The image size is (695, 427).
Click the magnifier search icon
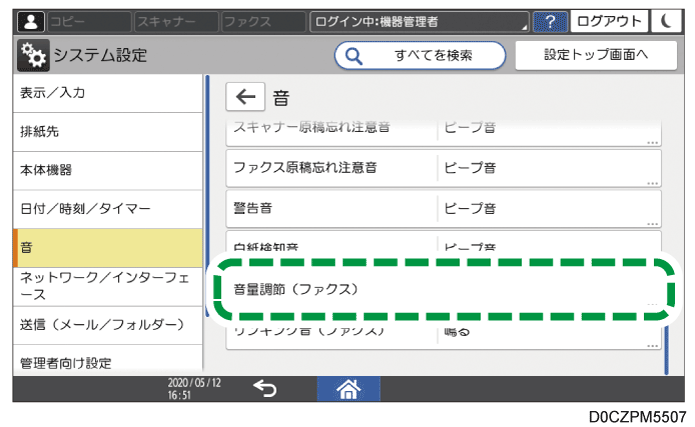tap(354, 56)
